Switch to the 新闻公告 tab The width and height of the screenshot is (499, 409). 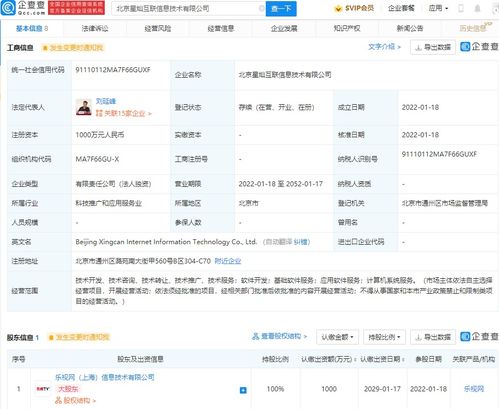tap(410, 29)
